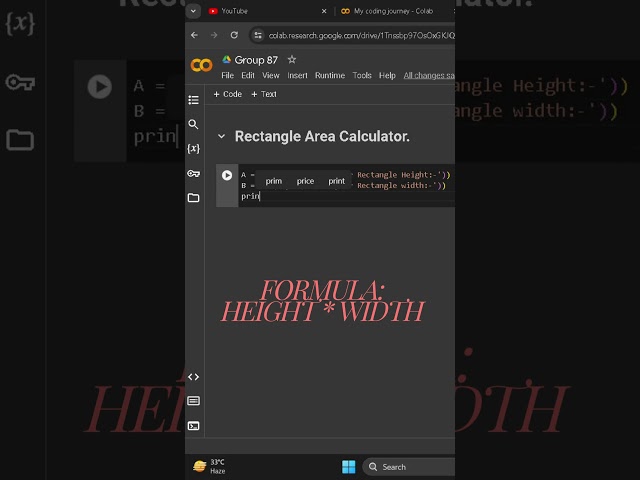Open the Runtime menu

330,76
